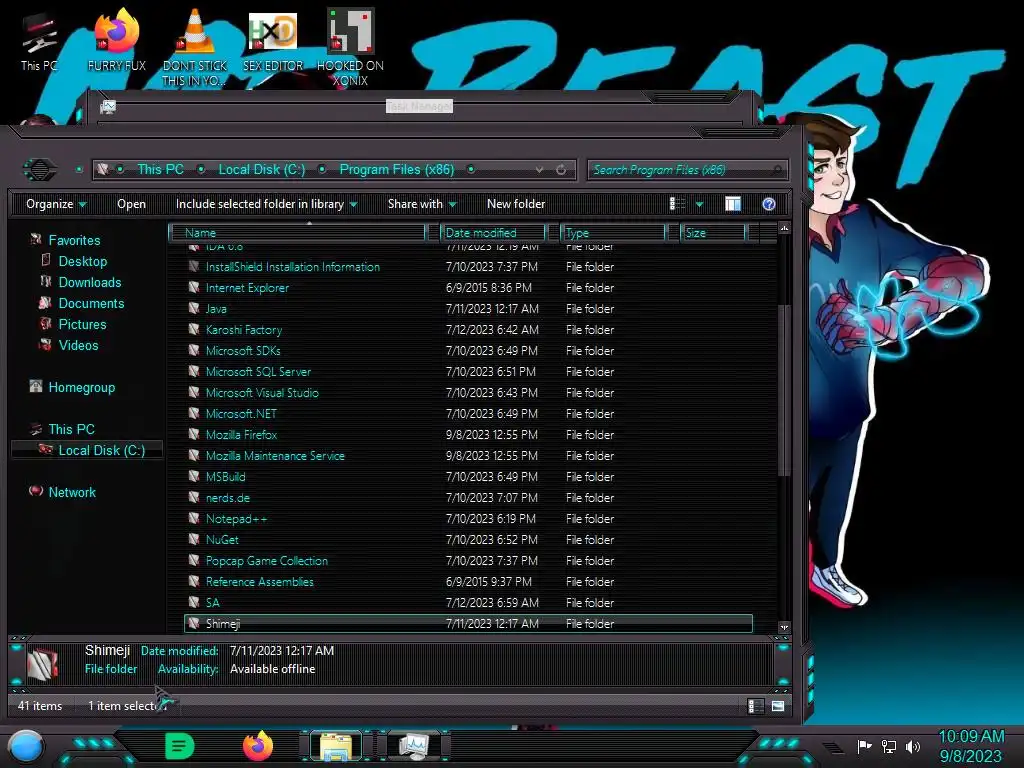This screenshot has width=1024, height=768.
Task: Select the Java folder
Action: pyautogui.click(x=216, y=308)
